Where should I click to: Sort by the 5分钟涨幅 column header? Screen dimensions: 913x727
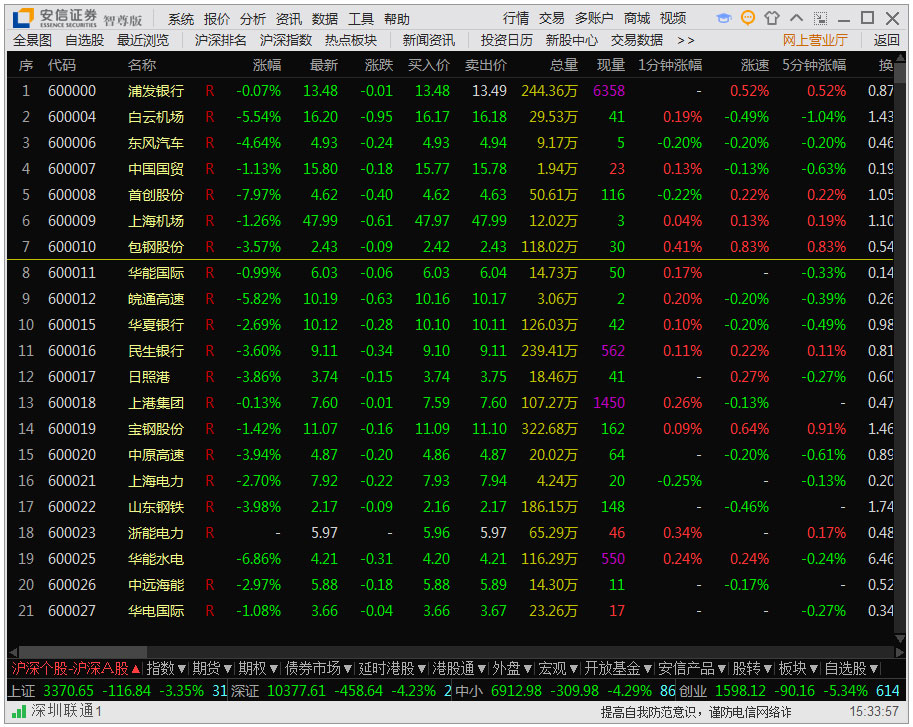pos(814,65)
